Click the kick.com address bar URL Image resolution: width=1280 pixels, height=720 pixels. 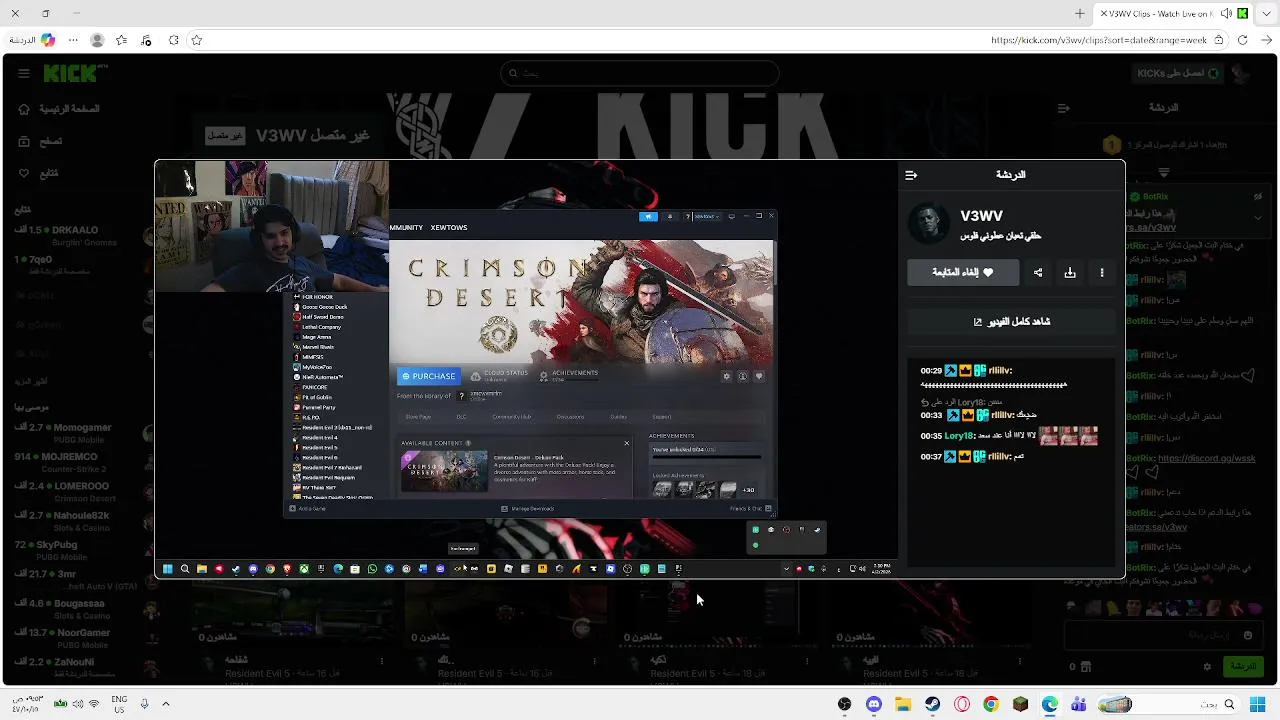pyautogui.click(x=1098, y=41)
